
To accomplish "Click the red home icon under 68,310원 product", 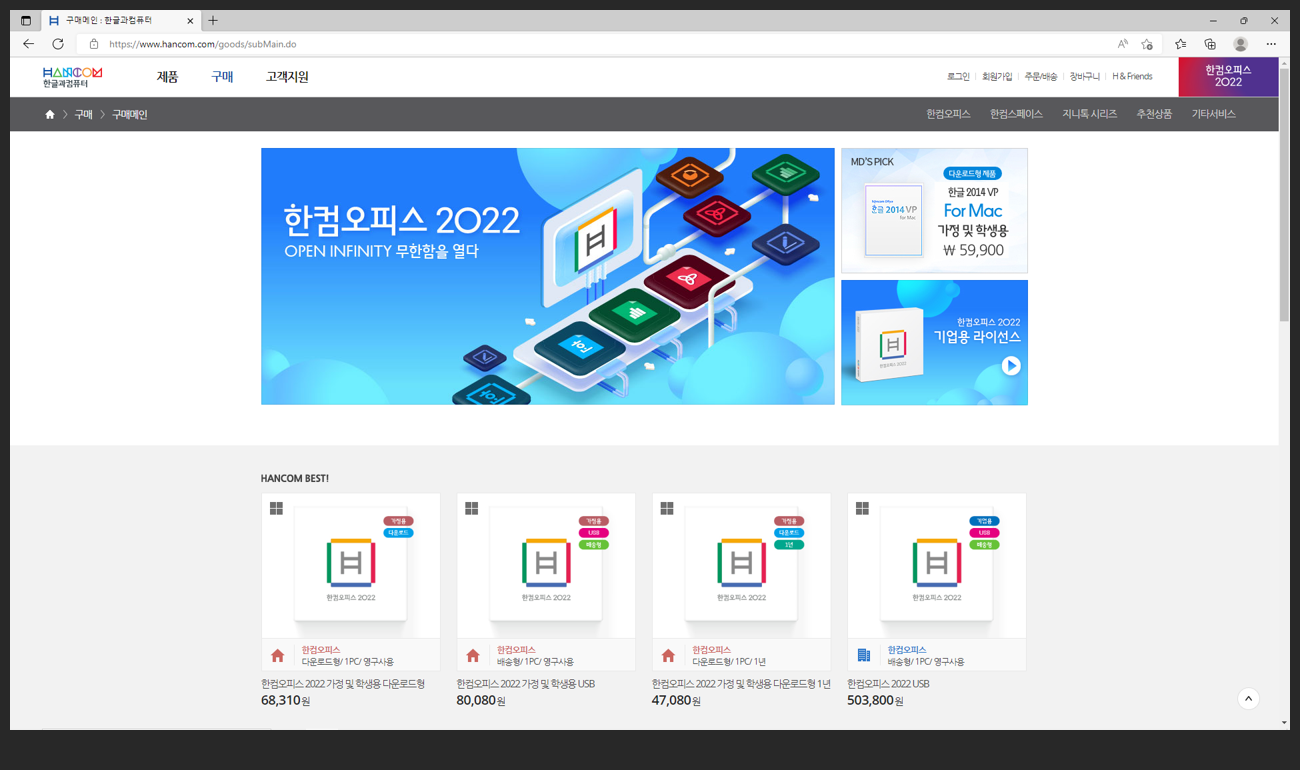I will click(x=278, y=656).
